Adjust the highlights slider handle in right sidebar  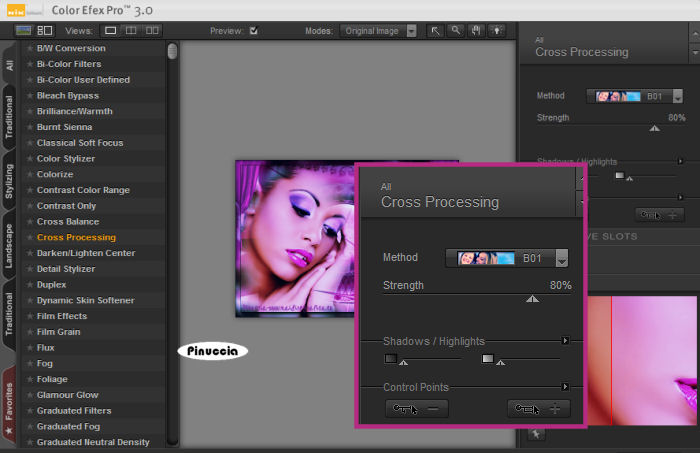tap(630, 179)
